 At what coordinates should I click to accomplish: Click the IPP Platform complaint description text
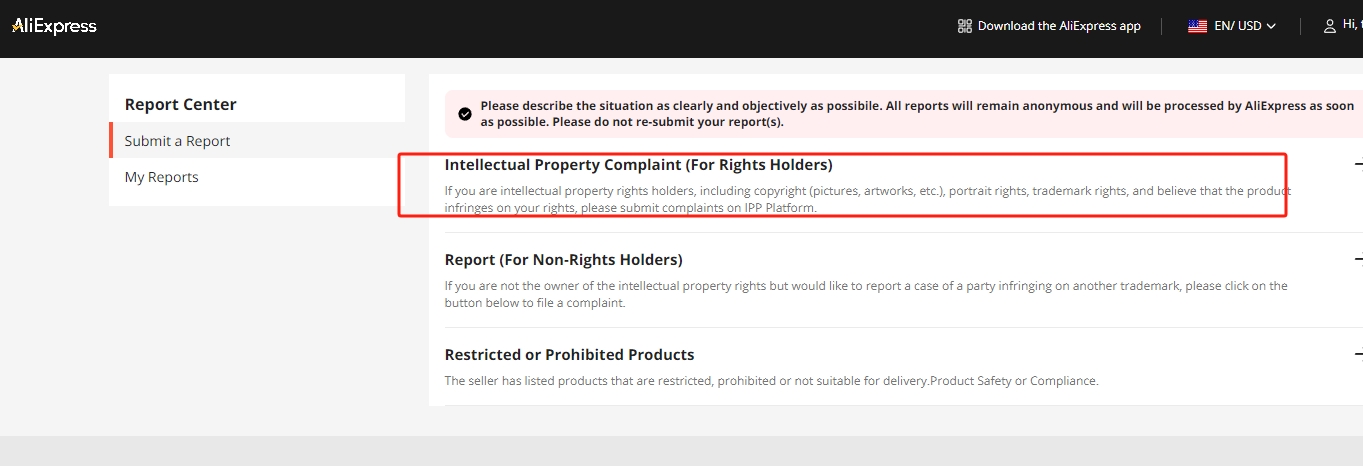867,199
